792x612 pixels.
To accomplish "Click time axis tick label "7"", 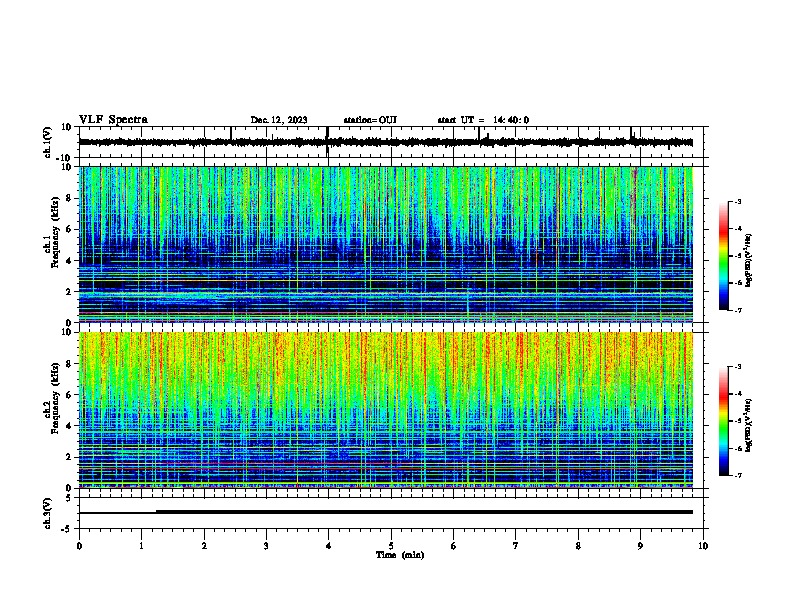I will click(x=516, y=546).
